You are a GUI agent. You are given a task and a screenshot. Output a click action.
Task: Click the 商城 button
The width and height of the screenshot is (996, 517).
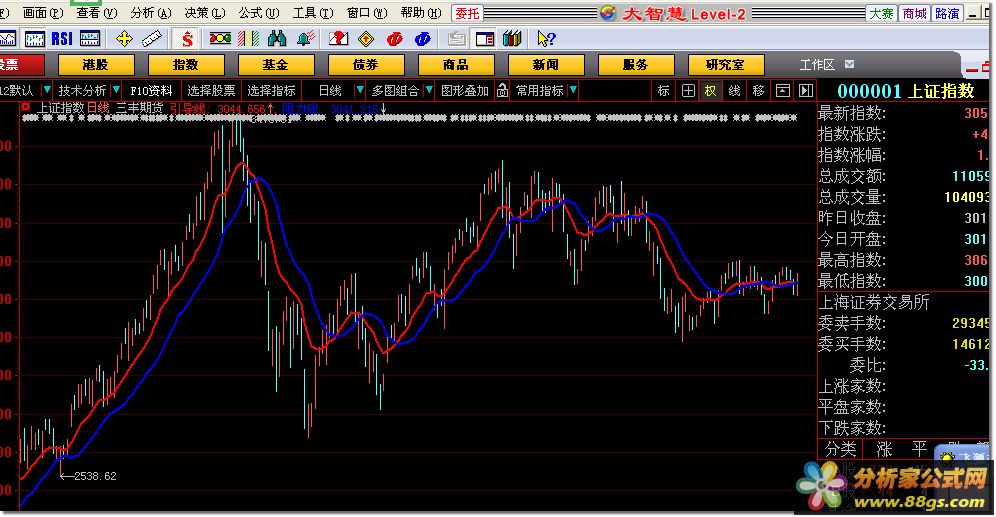coord(914,13)
